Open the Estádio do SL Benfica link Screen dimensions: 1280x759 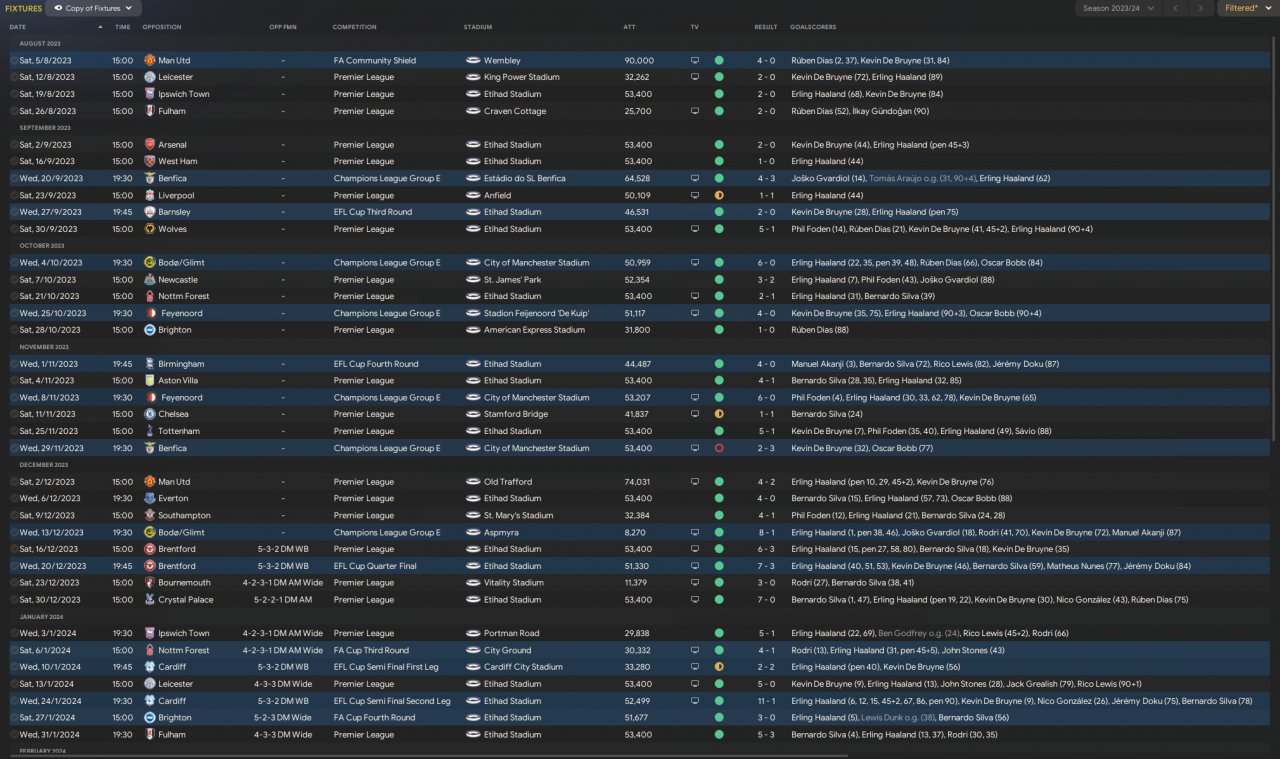[x=525, y=178]
